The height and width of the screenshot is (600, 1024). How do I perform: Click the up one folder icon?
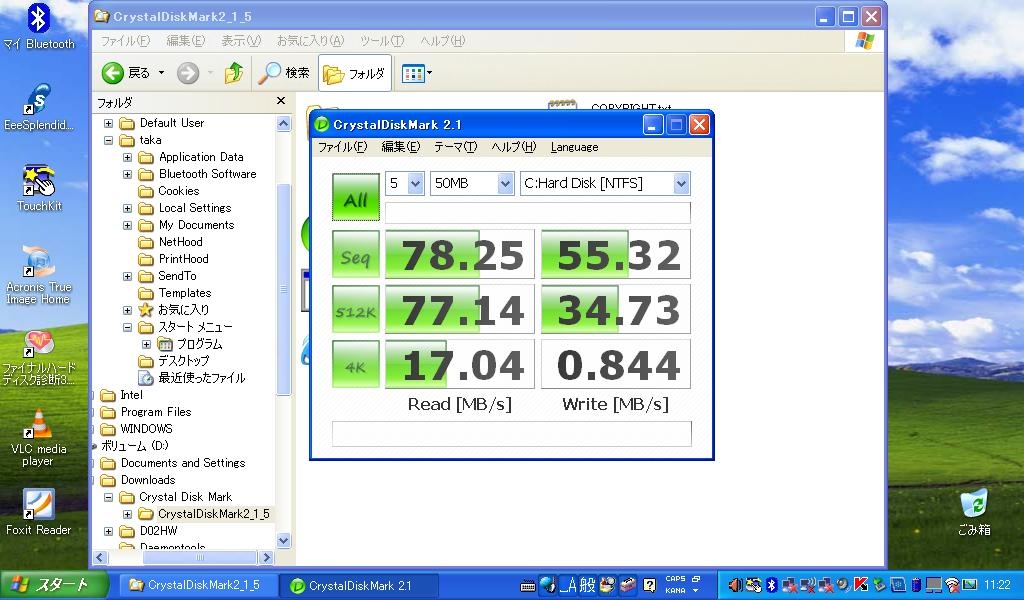click(x=234, y=73)
